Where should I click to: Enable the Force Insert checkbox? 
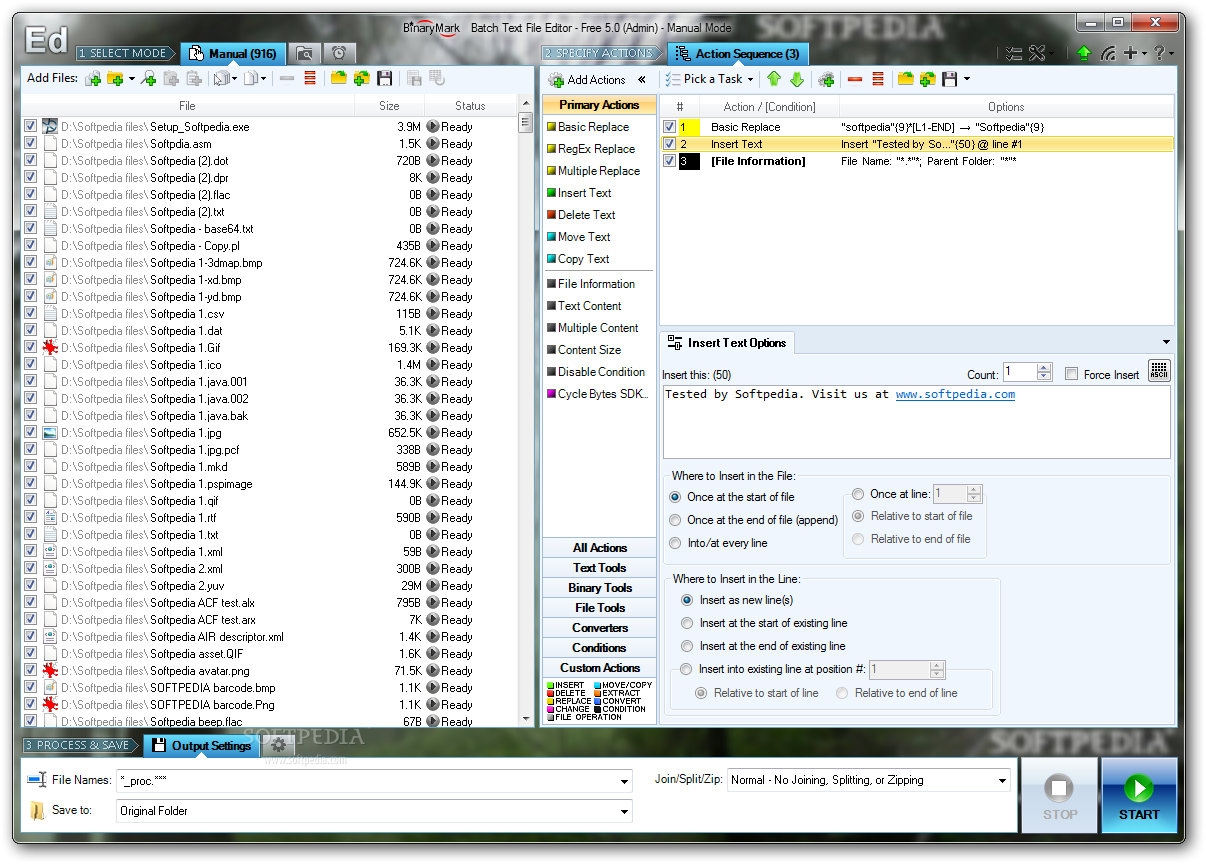[1071, 374]
